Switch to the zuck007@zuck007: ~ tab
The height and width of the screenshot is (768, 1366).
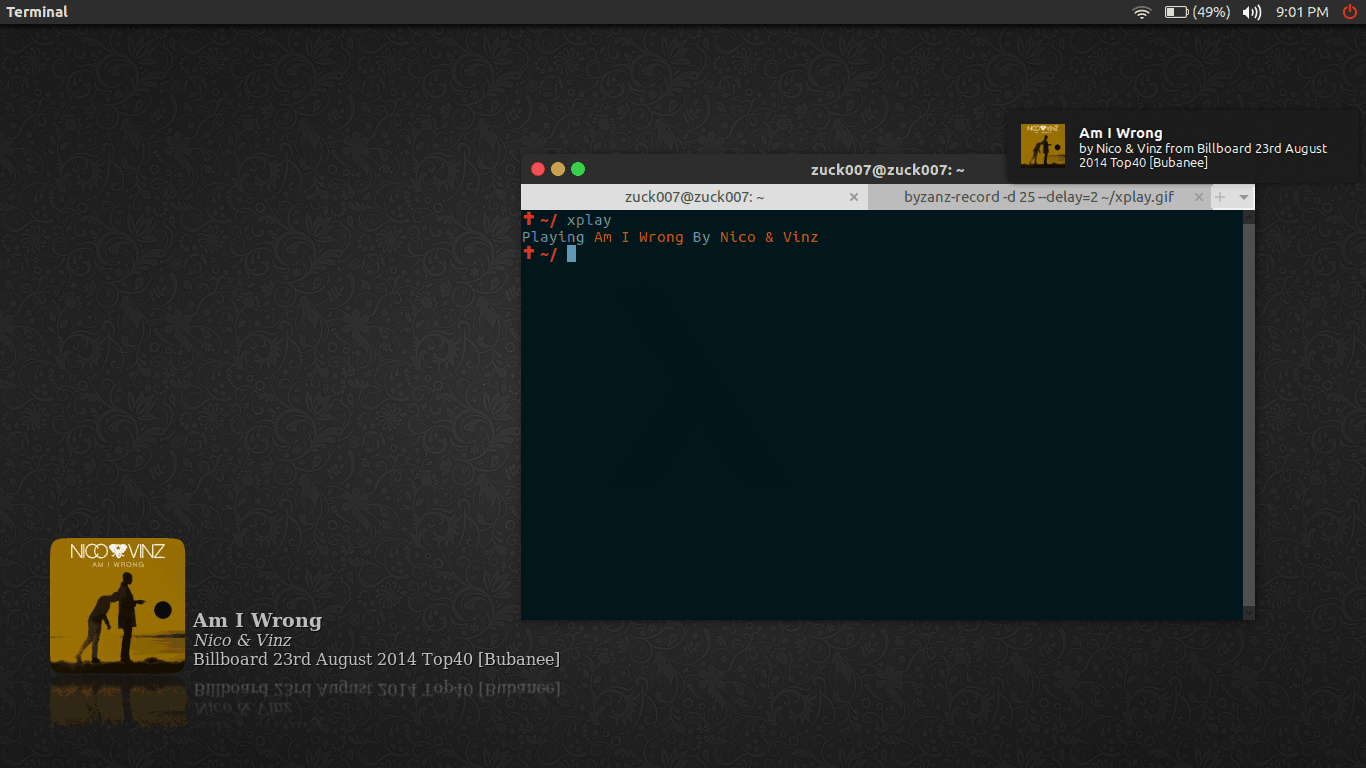coord(694,197)
